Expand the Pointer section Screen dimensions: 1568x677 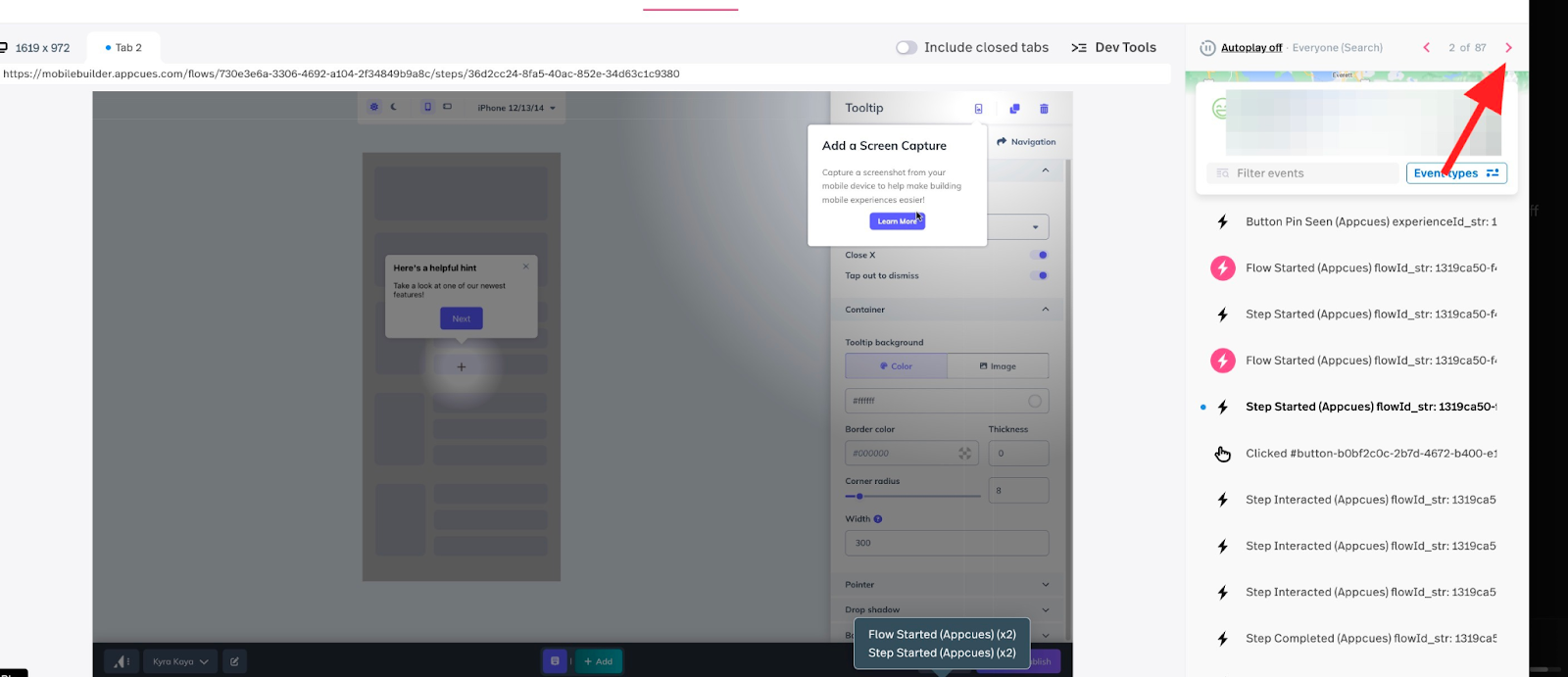(947, 585)
